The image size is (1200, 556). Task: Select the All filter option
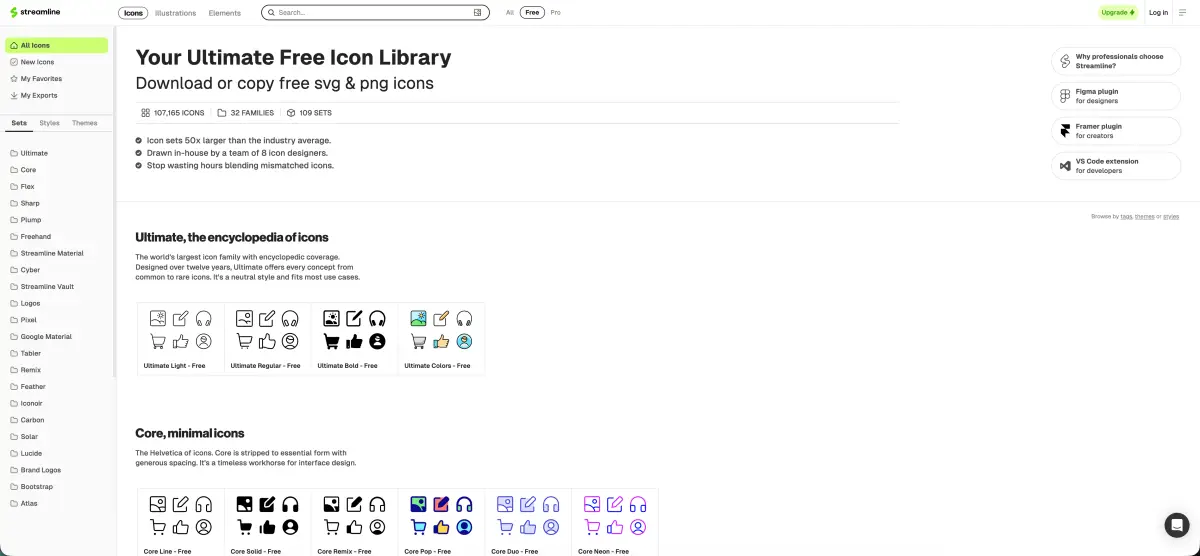pos(510,13)
